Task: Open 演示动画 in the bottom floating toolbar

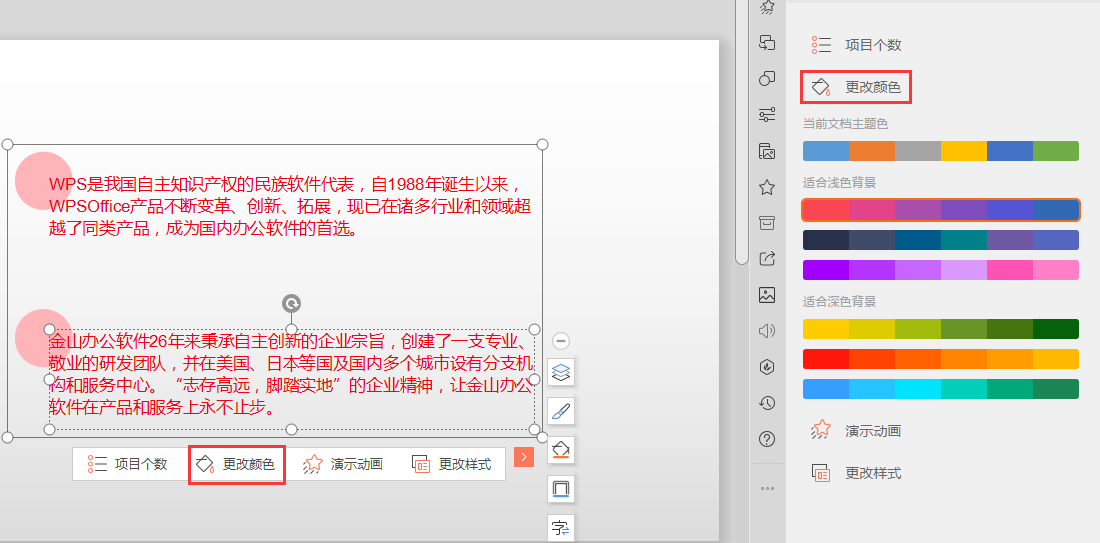Action: [344, 464]
